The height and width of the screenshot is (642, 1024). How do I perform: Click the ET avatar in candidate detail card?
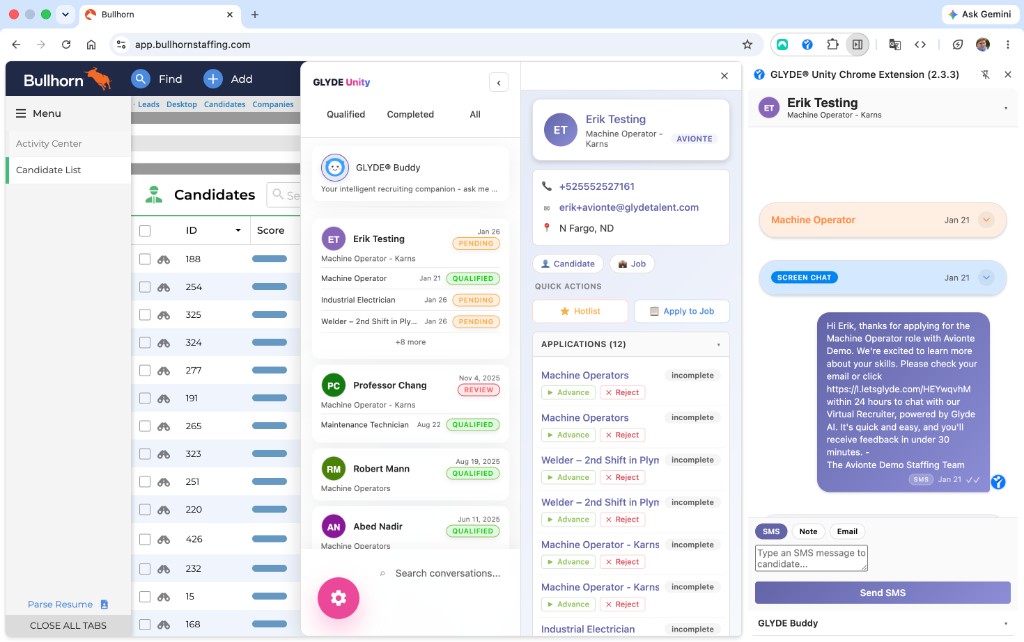coord(560,130)
